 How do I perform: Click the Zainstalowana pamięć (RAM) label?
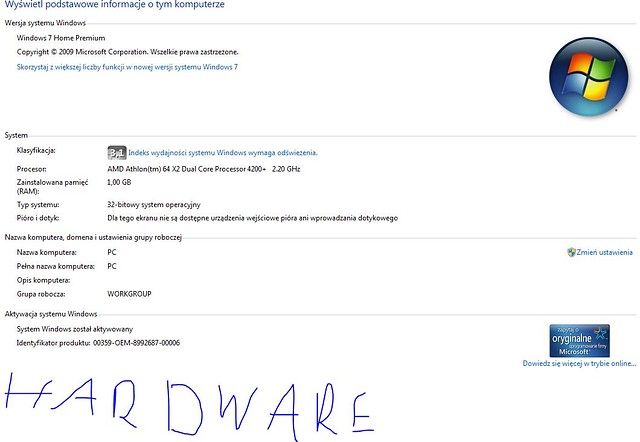click(x=52, y=187)
